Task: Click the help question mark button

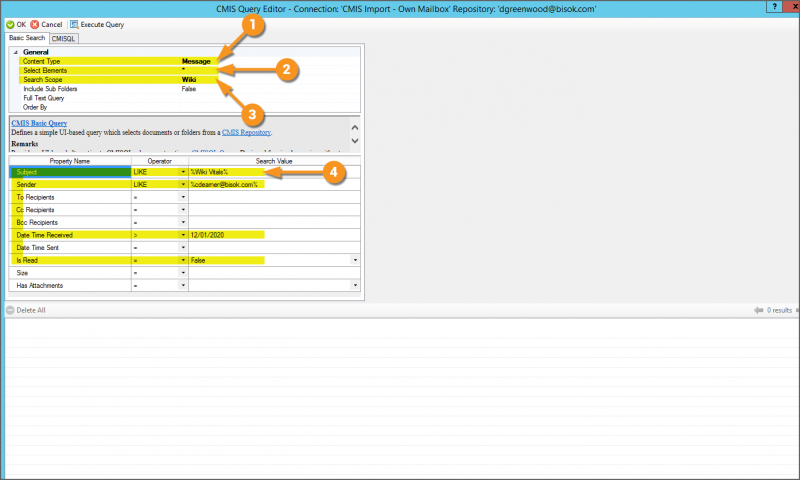Action: coord(774,7)
